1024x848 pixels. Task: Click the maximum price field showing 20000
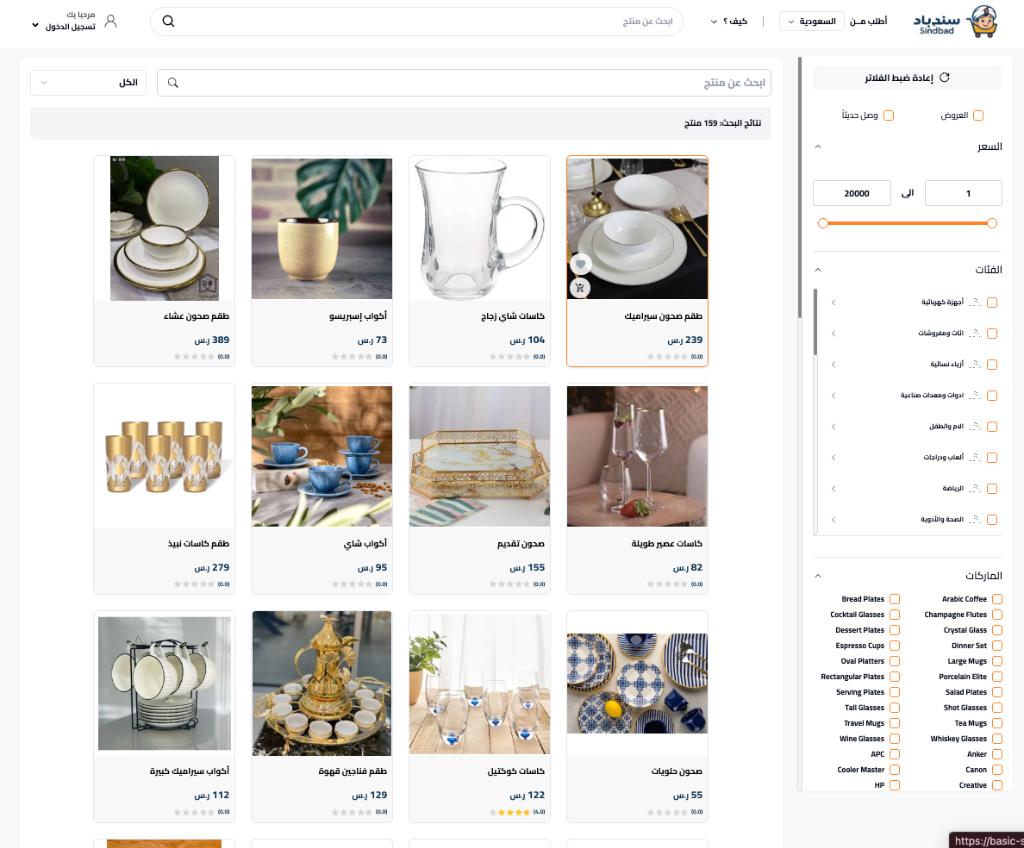pyautogui.click(x=852, y=193)
